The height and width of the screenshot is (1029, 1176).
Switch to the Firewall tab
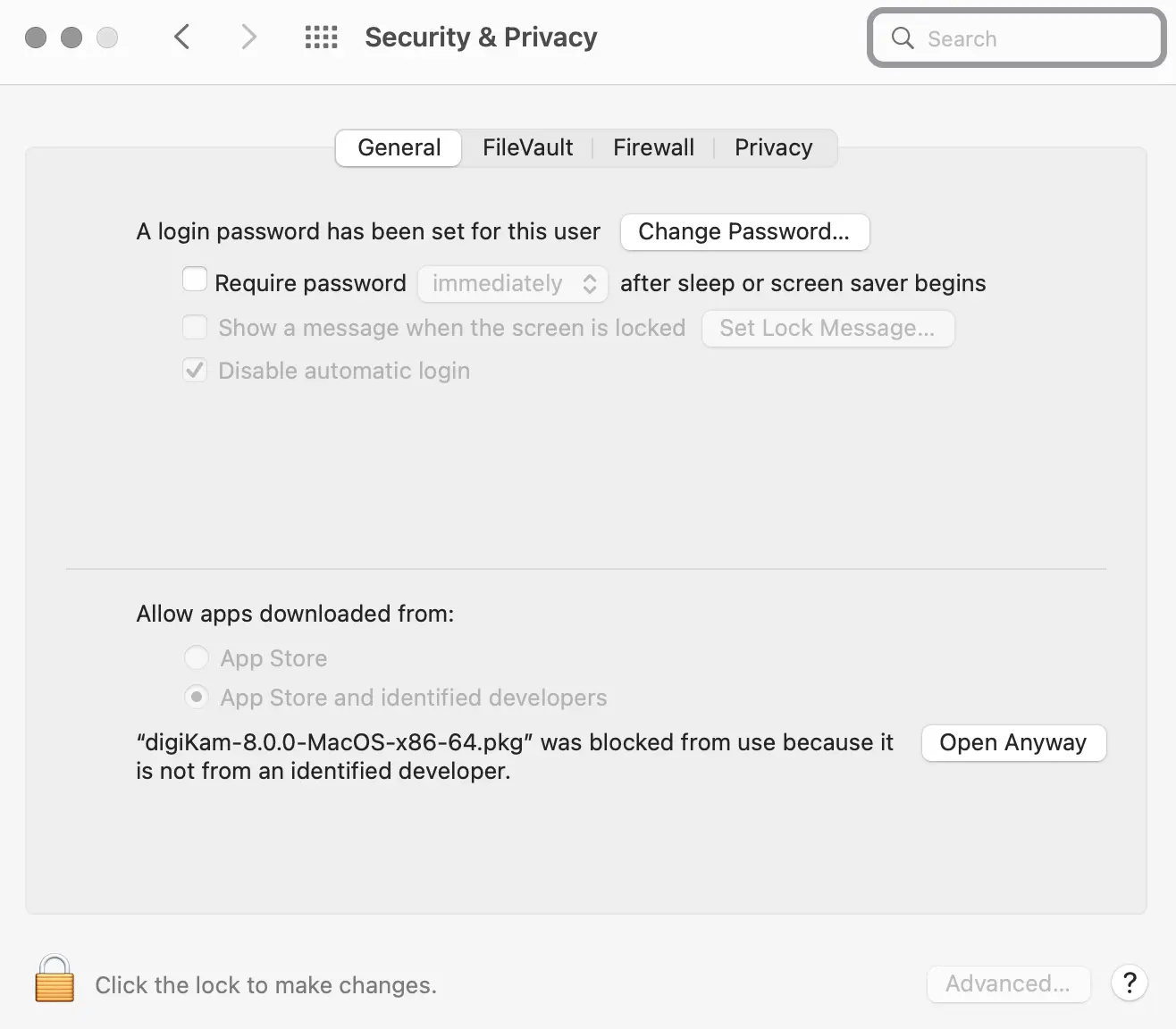[653, 148]
